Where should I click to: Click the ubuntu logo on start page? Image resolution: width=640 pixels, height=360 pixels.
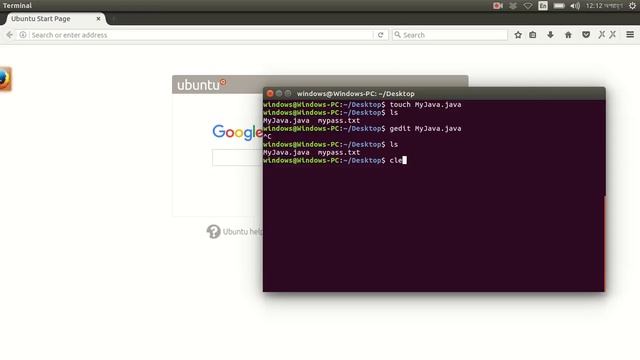tap(202, 84)
